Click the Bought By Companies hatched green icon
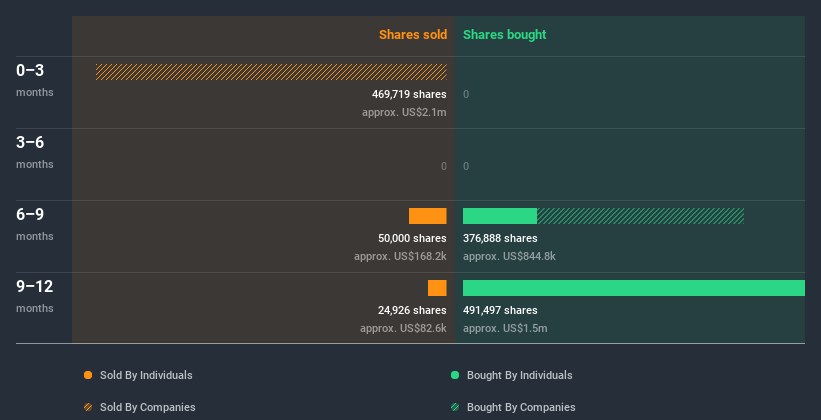The height and width of the screenshot is (420, 821). click(455, 407)
